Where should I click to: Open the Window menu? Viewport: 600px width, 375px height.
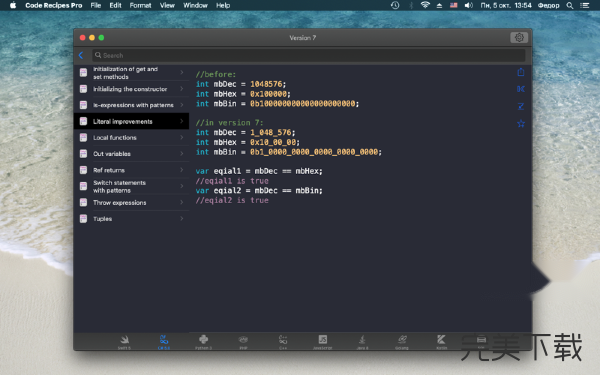[x=195, y=5]
